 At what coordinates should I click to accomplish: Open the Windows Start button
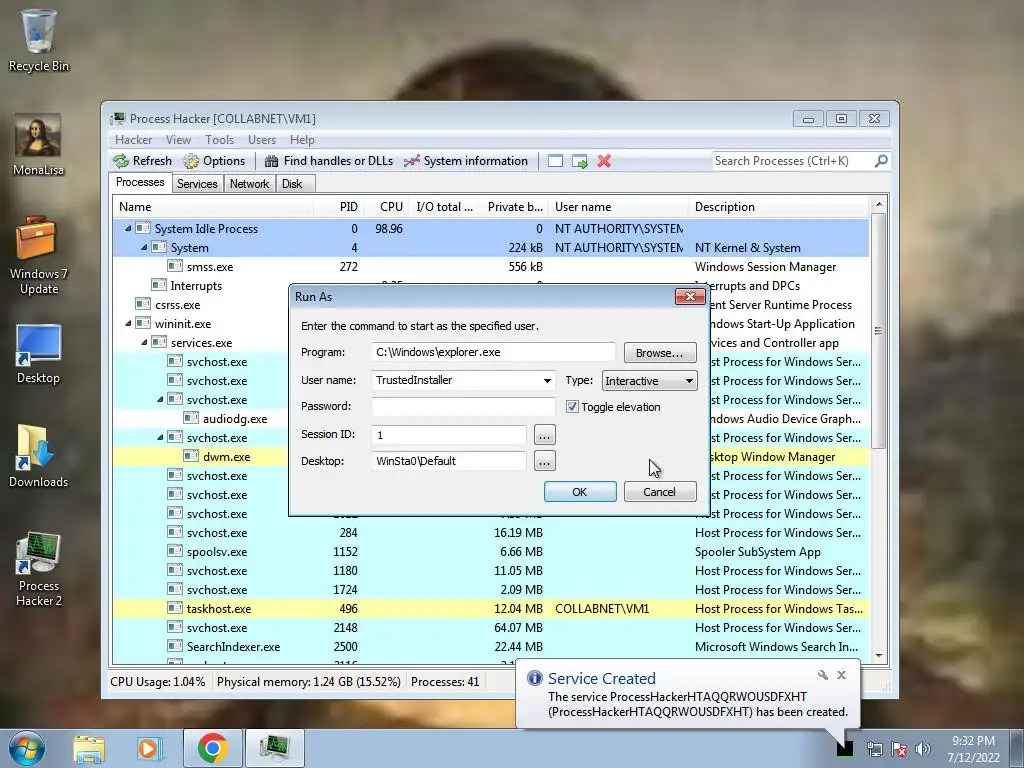coord(26,748)
